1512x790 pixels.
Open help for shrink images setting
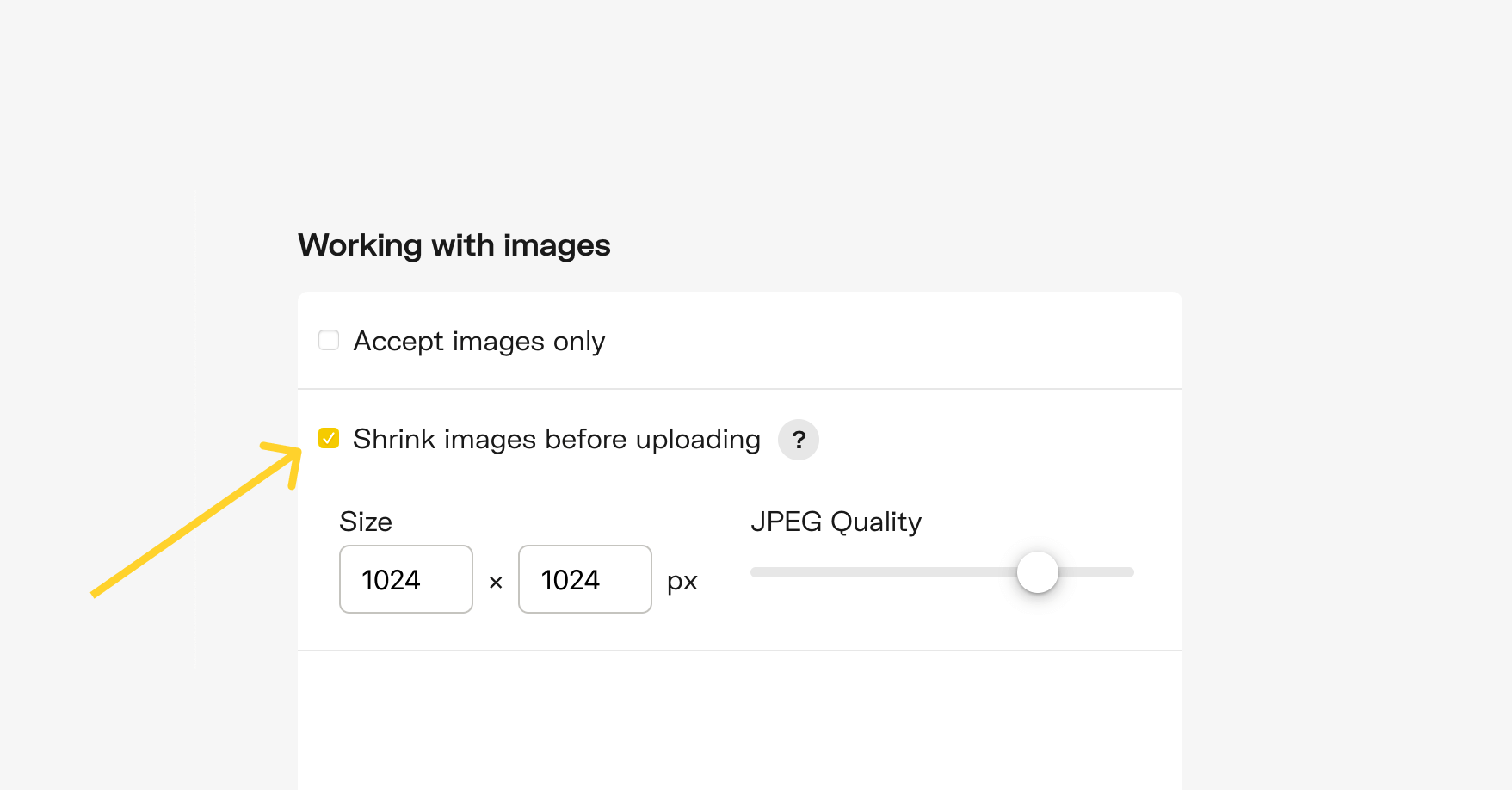[799, 440]
